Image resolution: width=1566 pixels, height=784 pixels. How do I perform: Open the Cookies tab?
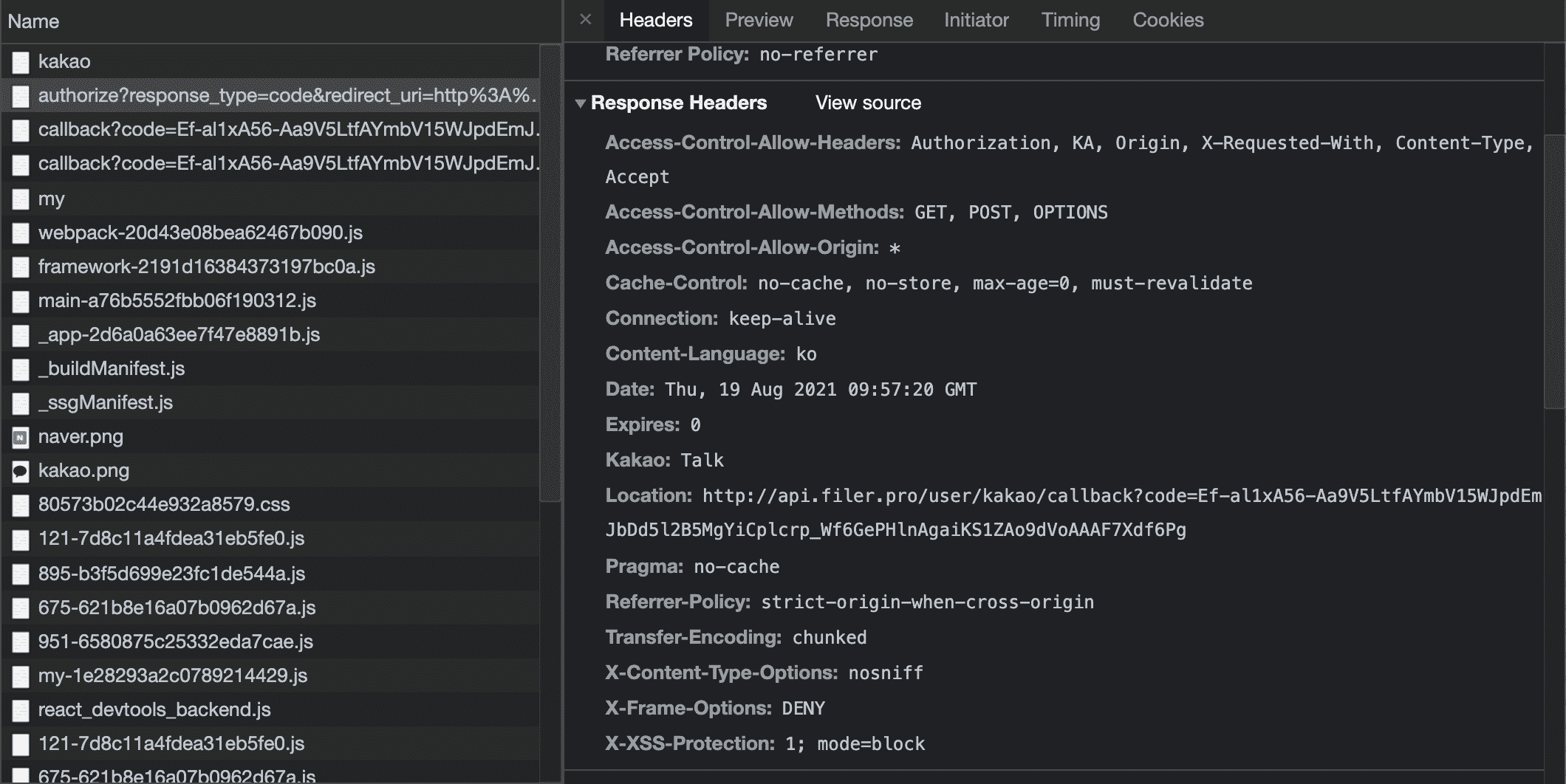click(x=1168, y=20)
